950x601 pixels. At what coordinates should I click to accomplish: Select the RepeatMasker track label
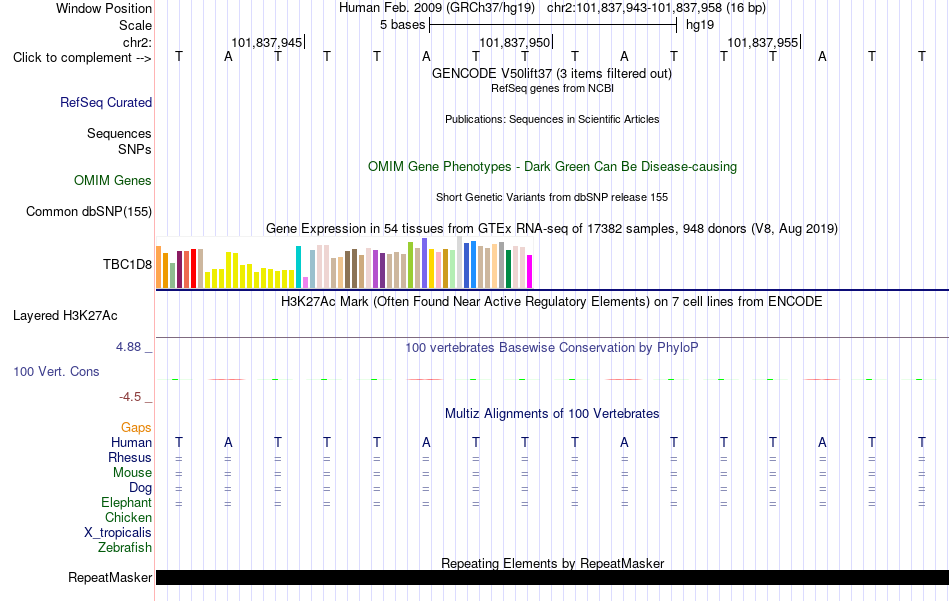(x=110, y=577)
